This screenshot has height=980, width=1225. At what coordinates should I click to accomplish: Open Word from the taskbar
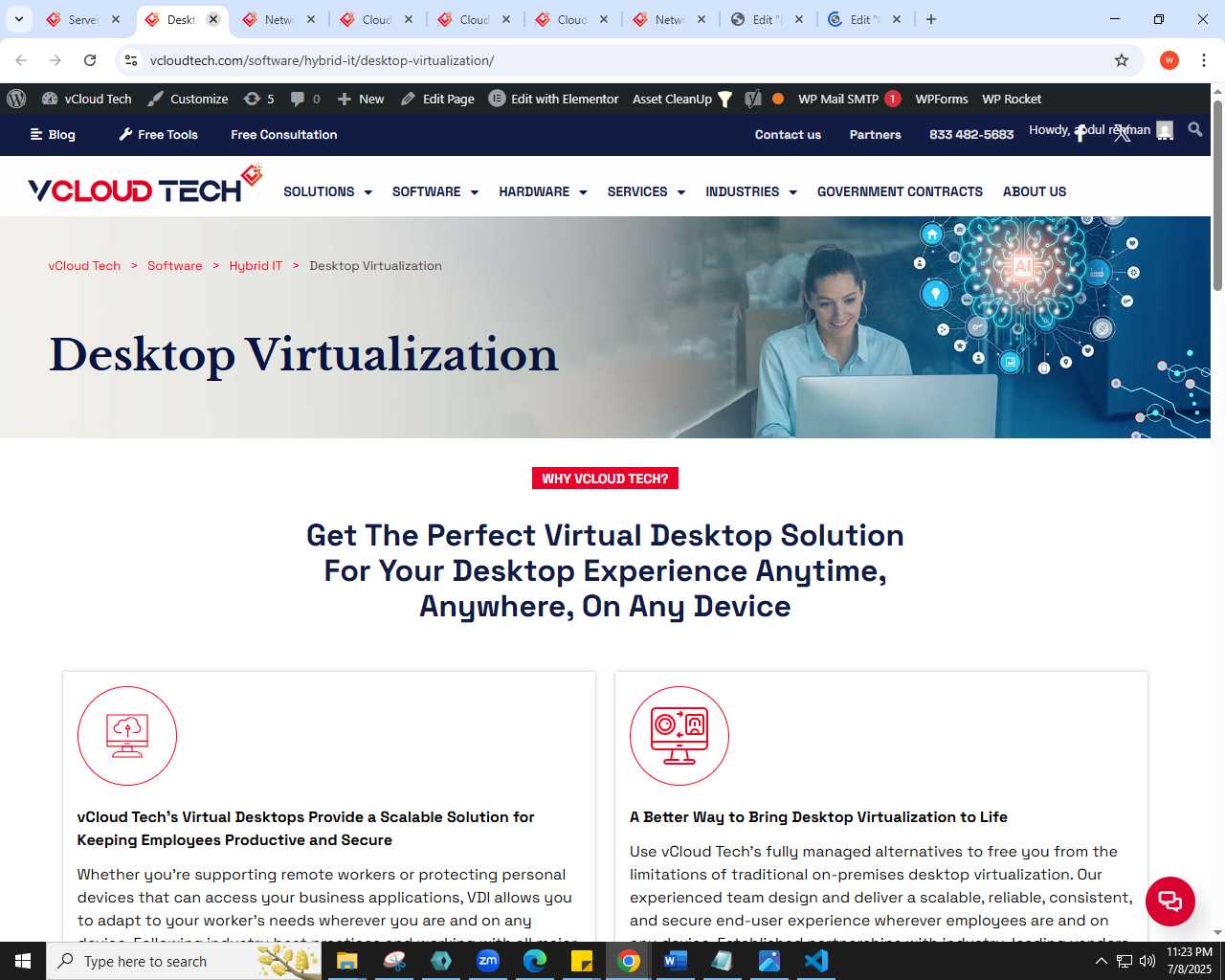tap(676, 961)
